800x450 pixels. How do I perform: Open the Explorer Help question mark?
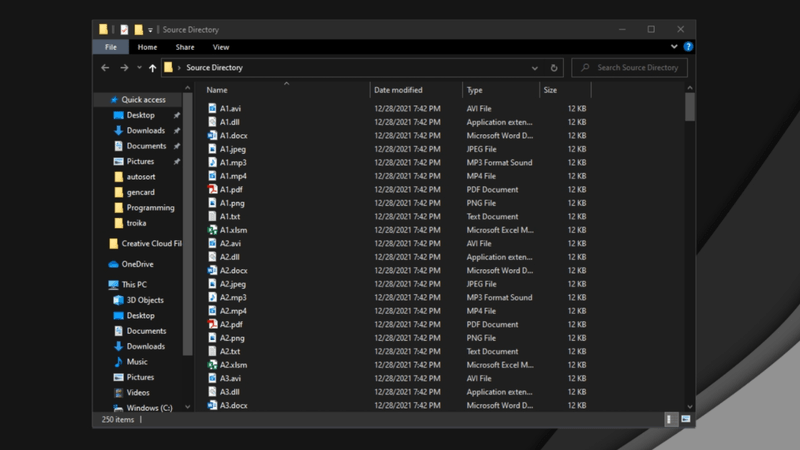688,46
